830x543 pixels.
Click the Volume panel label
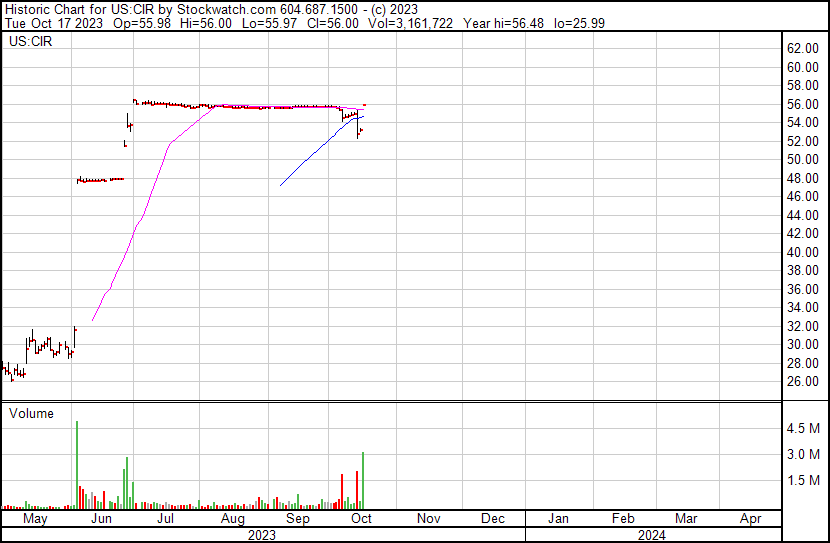click(x=31, y=413)
